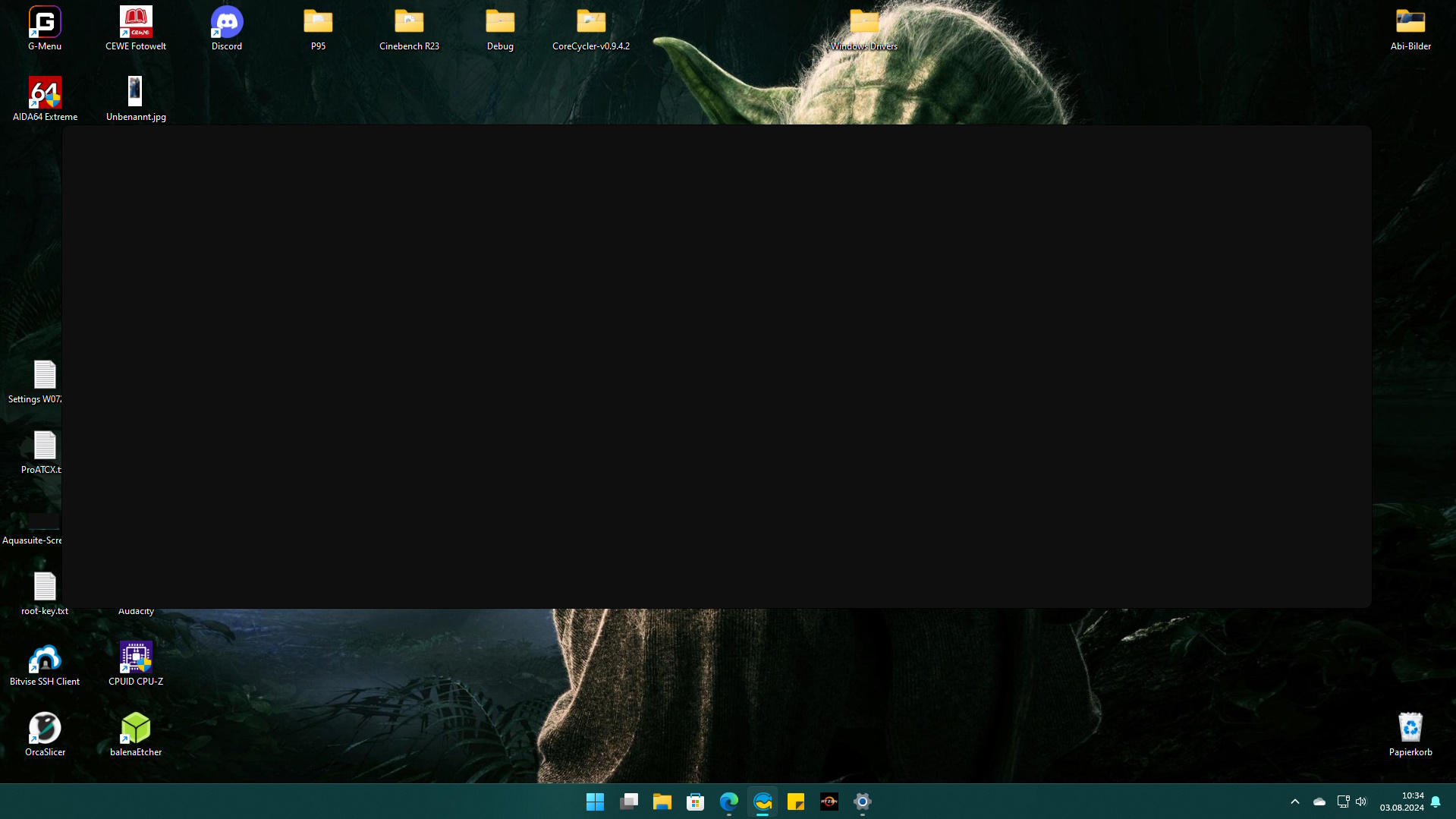This screenshot has height=819, width=1456.
Task: Launch CPUID CPU-Z from the desktop
Action: [136, 657]
